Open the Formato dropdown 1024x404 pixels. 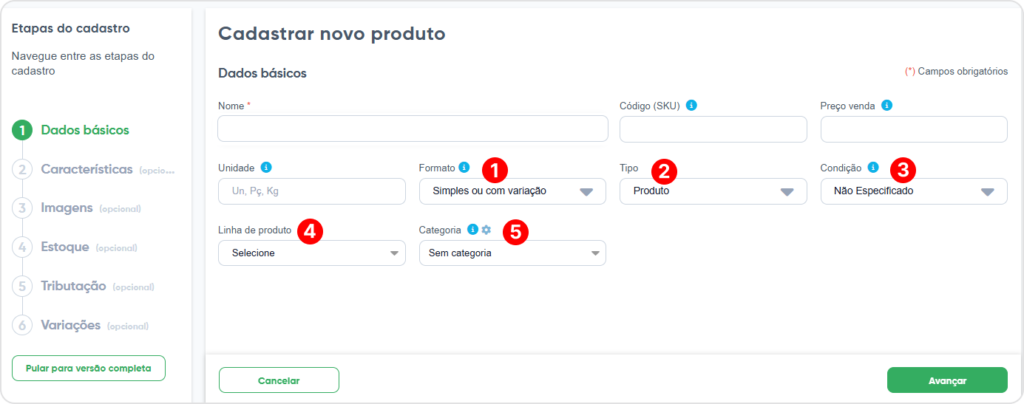pos(512,191)
